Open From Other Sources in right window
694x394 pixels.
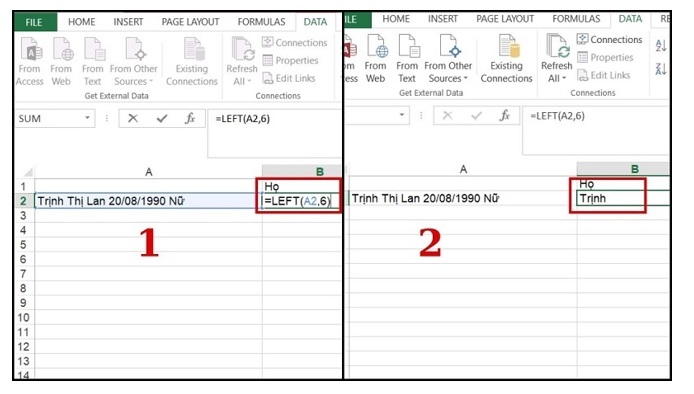coord(448,58)
